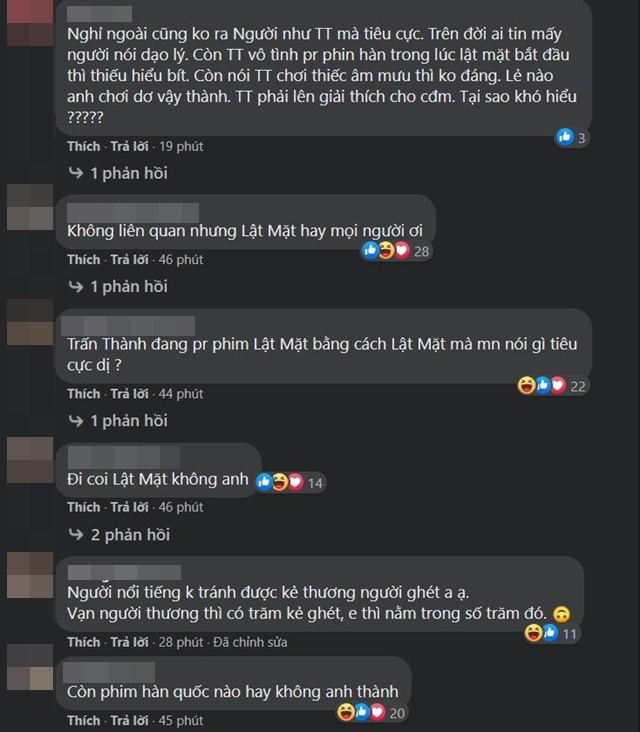
Task: Like the comment posted 19 phút ago
Action: click(x=84, y=146)
